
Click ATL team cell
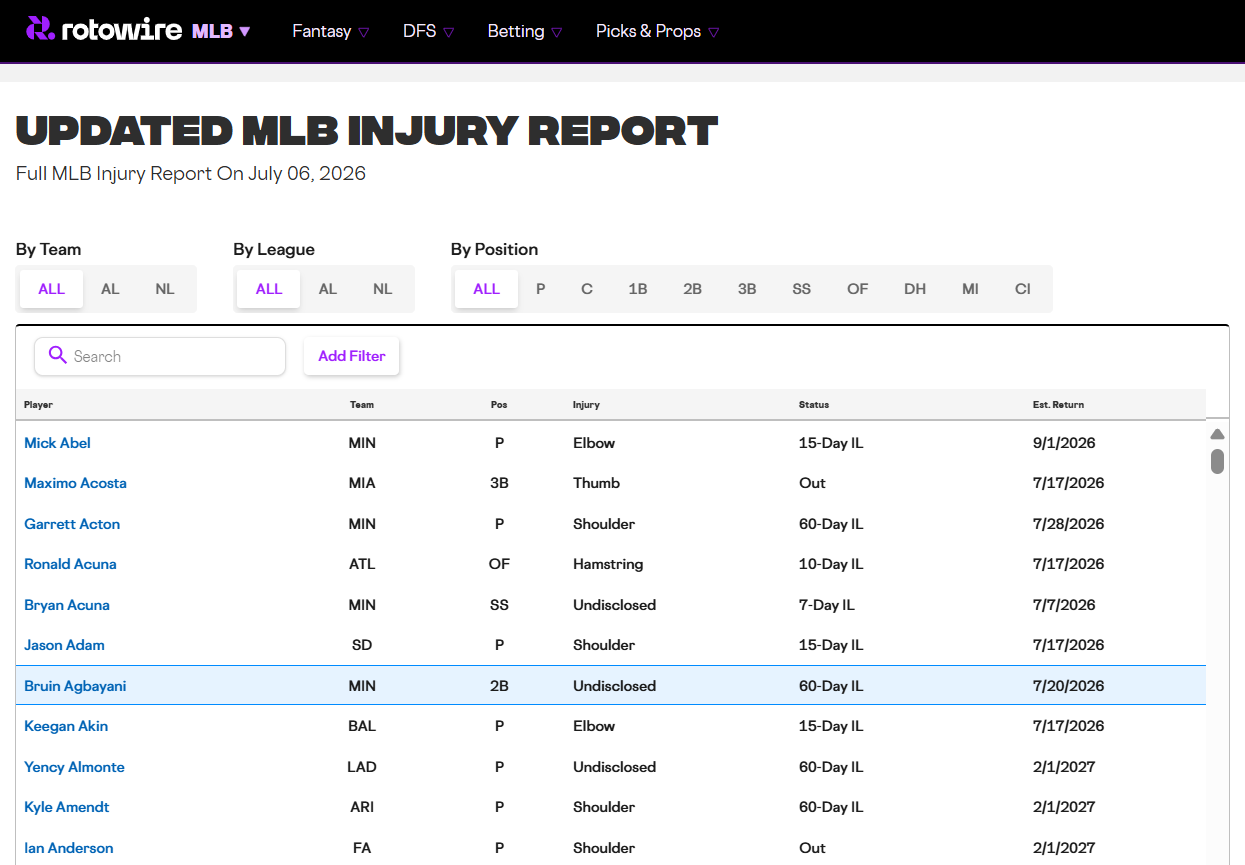pyautogui.click(x=362, y=564)
